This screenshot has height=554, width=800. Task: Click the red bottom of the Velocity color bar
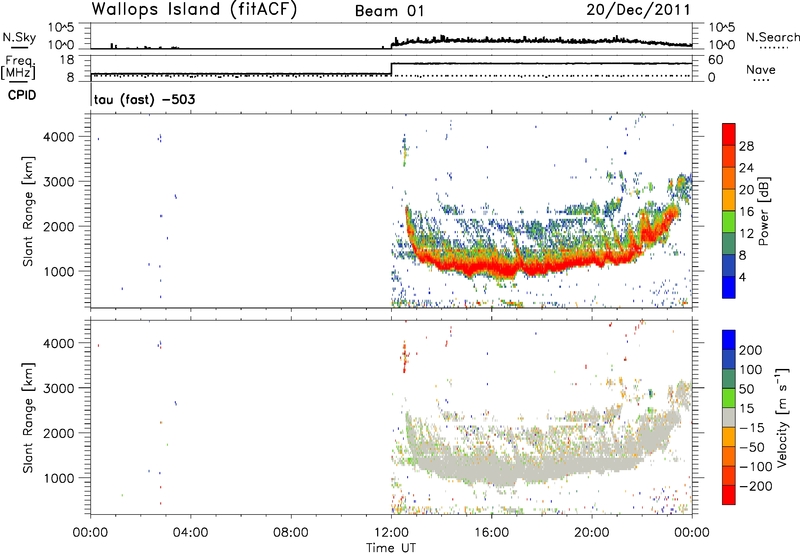click(729, 495)
